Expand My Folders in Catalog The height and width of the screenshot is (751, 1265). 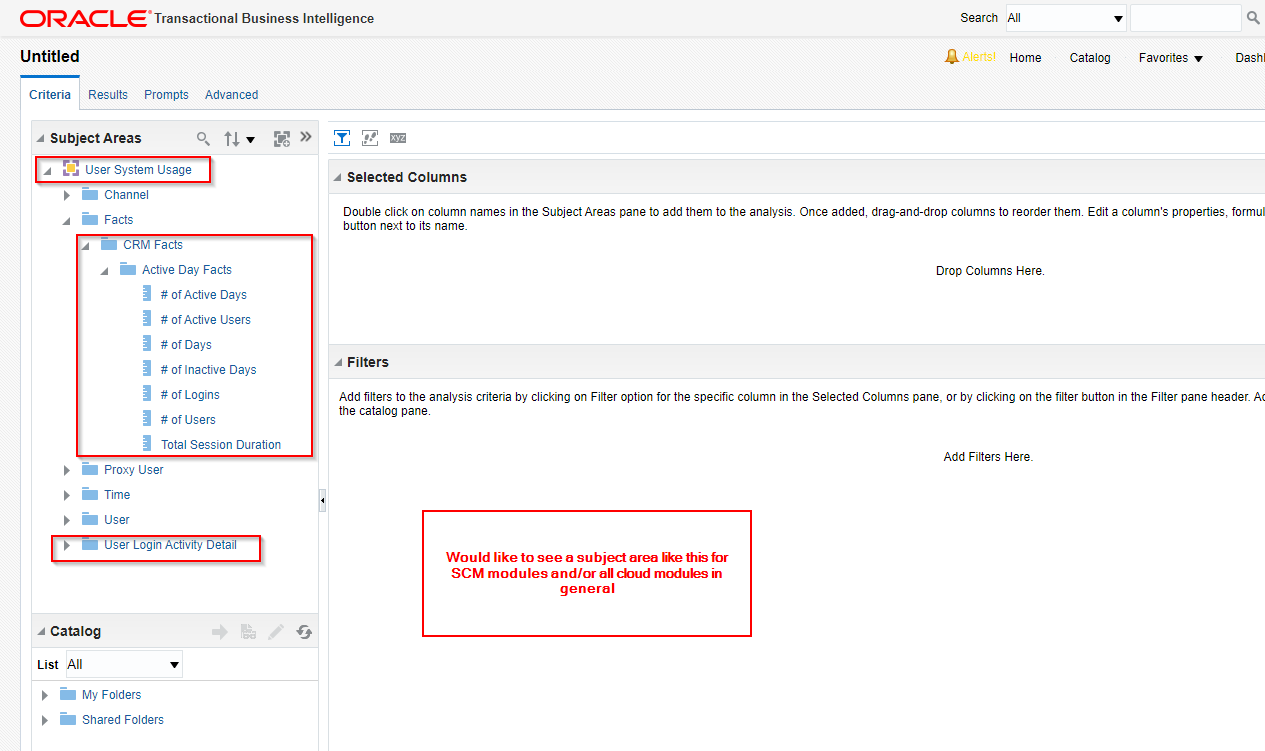45,695
